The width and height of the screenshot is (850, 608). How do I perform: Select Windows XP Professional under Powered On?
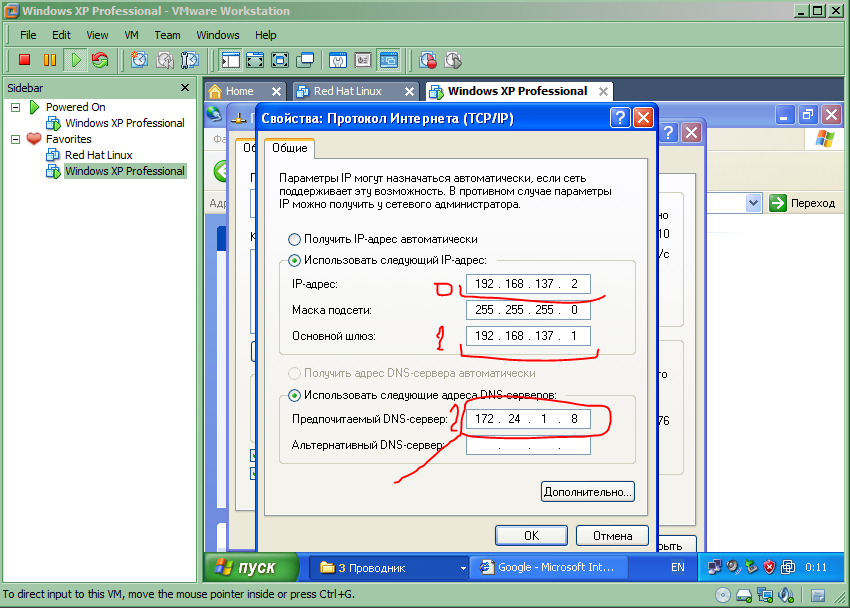[x=125, y=123]
